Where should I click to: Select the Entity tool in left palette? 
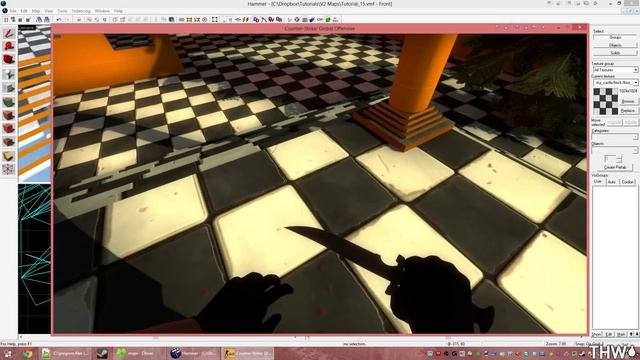point(9,74)
